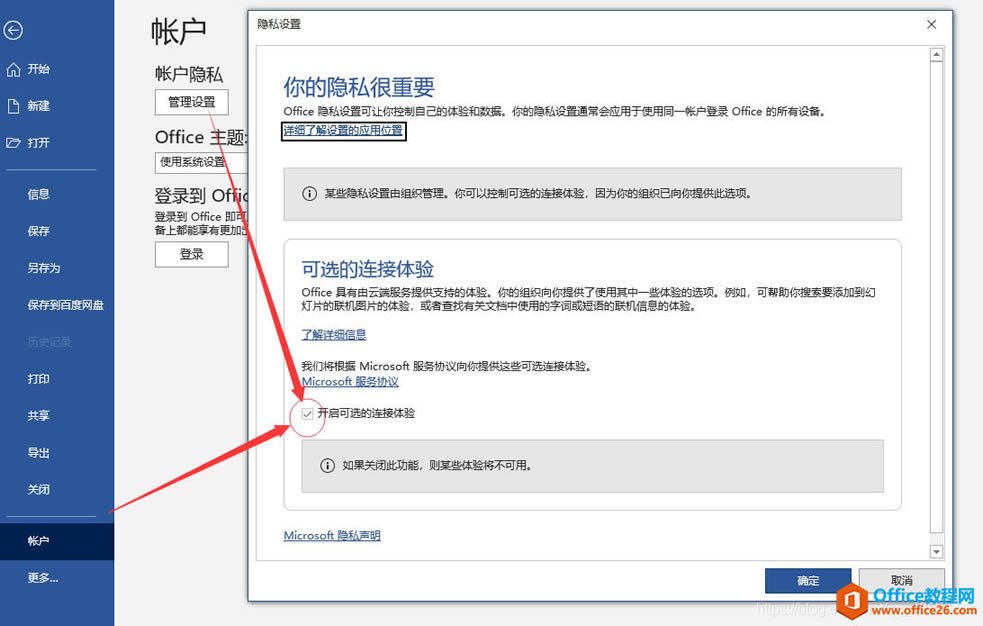The height and width of the screenshot is (626, 983).
Task: Click 共享 in the sidebar
Action: pyautogui.click(x=40, y=416)
